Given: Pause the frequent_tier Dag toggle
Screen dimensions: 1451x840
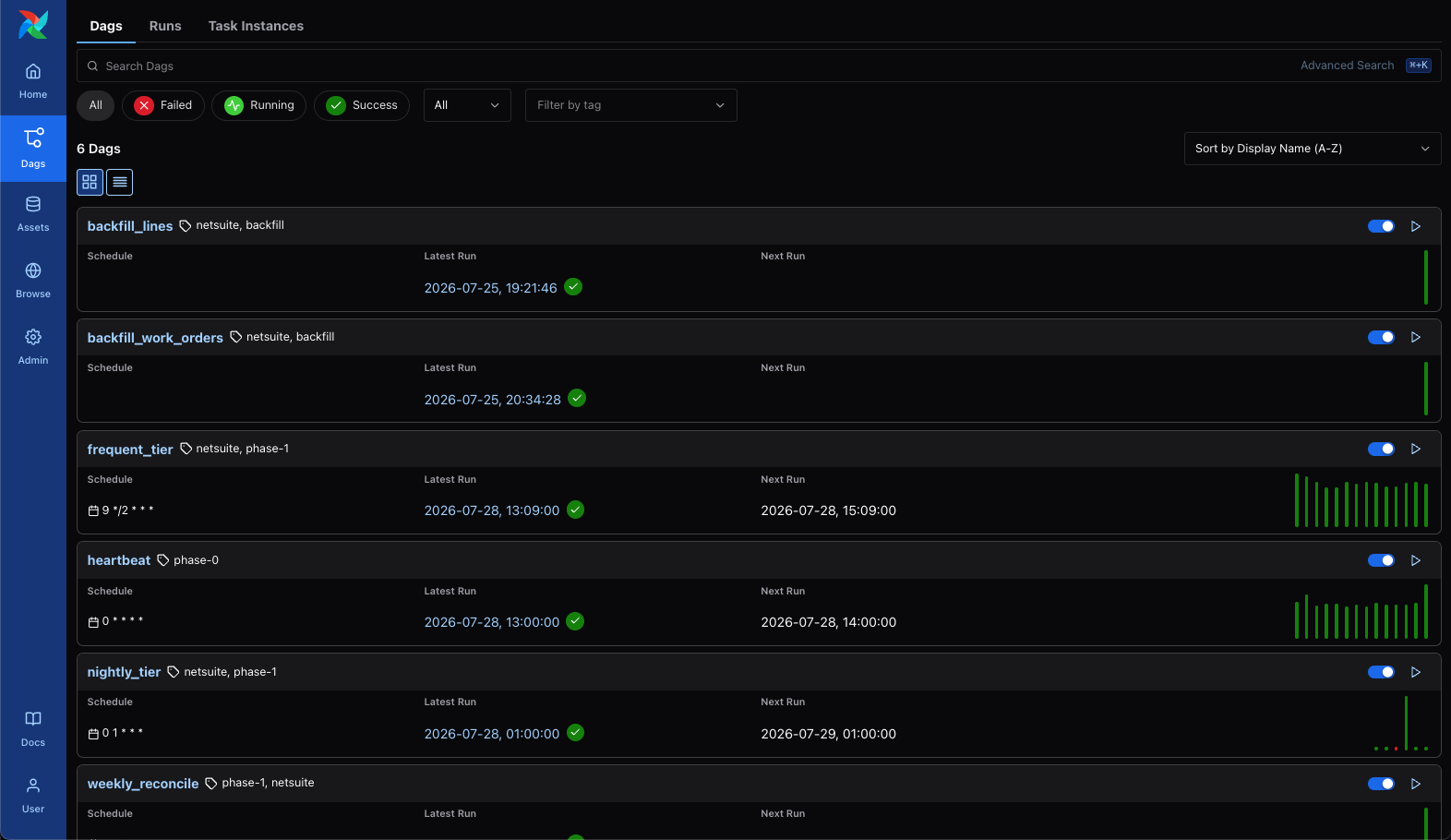Looking at the screenshot, I should point(1381,450).
